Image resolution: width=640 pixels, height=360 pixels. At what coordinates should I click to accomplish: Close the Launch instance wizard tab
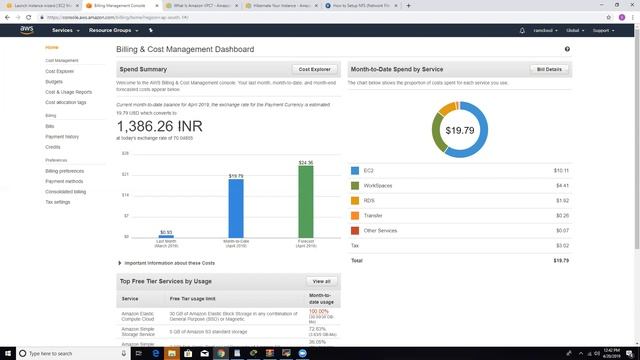[x=78, y=6]
